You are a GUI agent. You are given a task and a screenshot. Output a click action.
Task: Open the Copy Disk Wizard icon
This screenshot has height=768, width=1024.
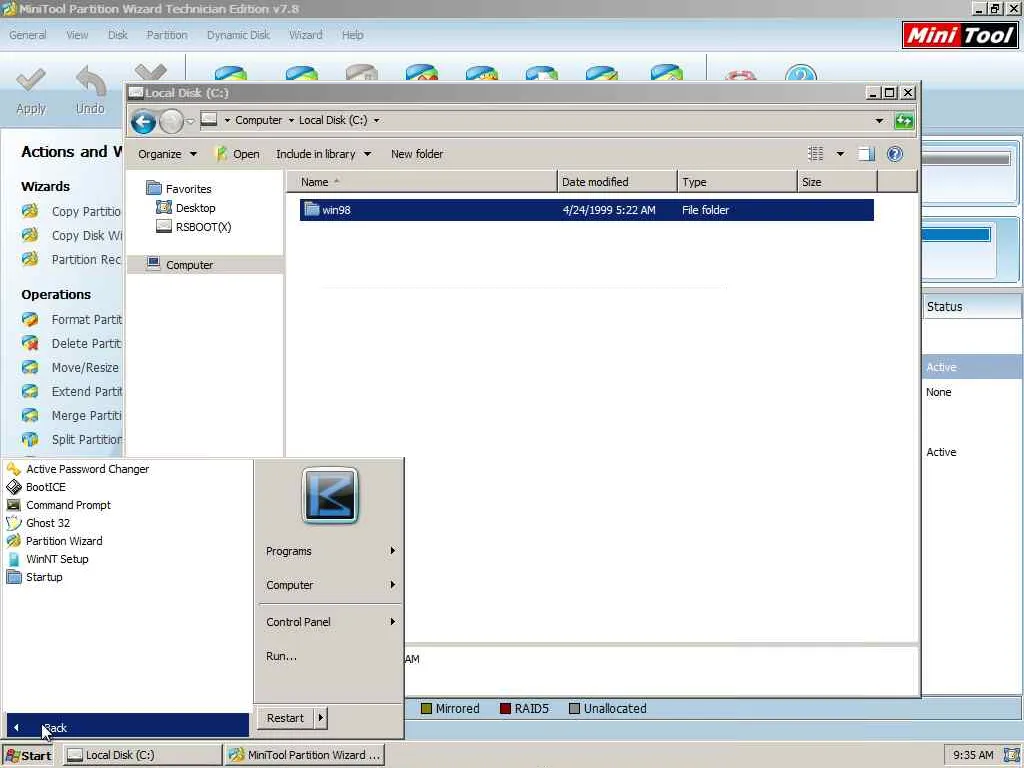[30, 235]
